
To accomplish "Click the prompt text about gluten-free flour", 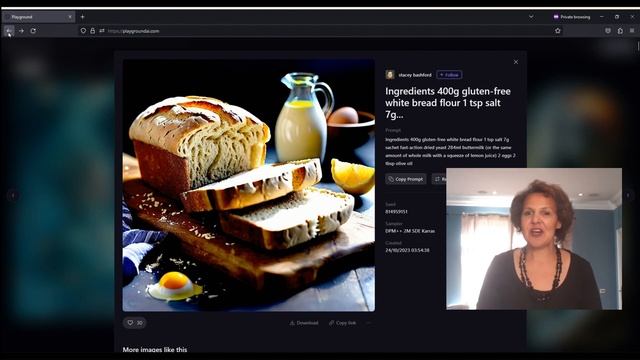I will coord(451,151).
